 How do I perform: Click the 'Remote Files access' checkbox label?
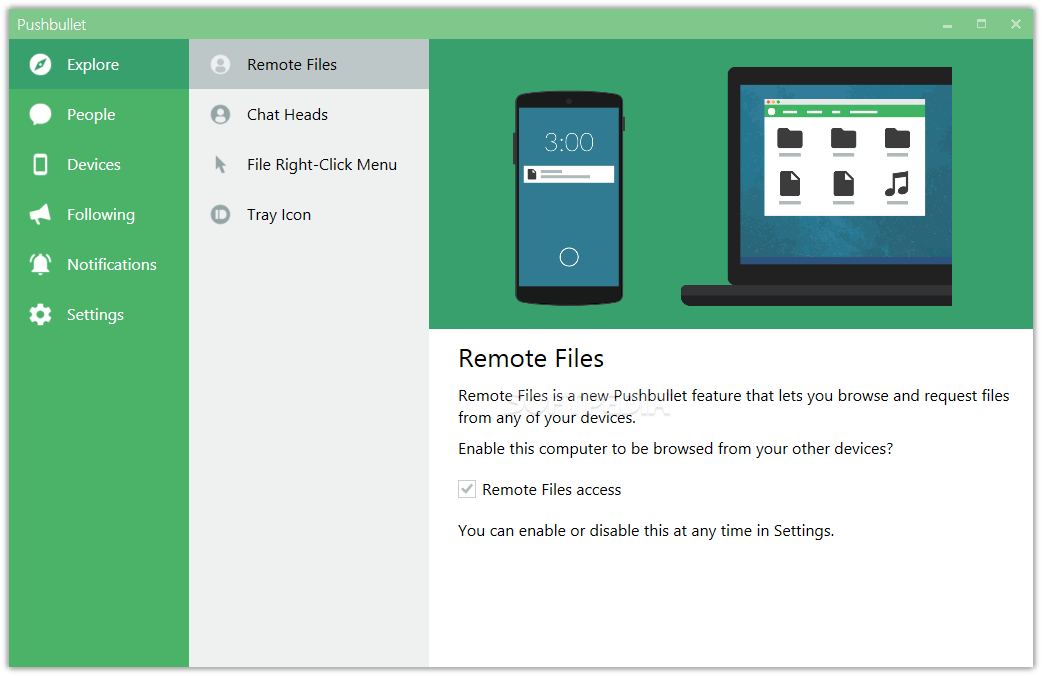pyautogui.click(x=552, y=490)
